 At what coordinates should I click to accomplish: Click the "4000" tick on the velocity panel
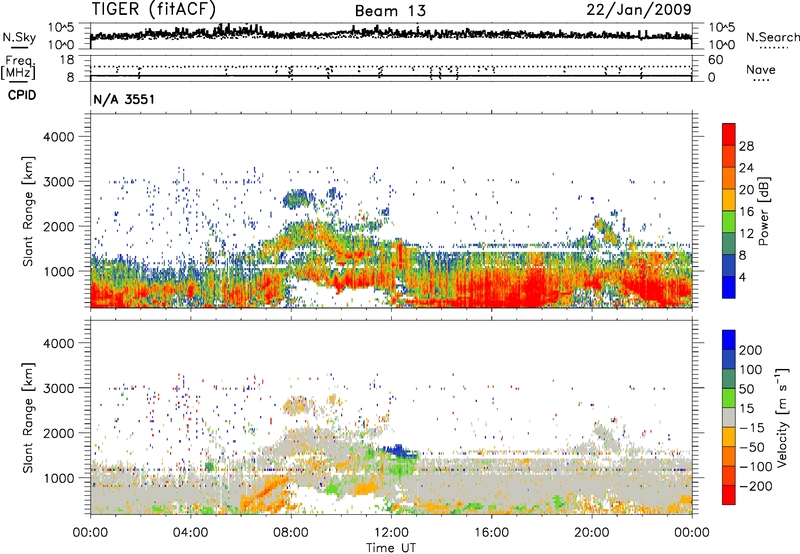click(x=58, y=343)
